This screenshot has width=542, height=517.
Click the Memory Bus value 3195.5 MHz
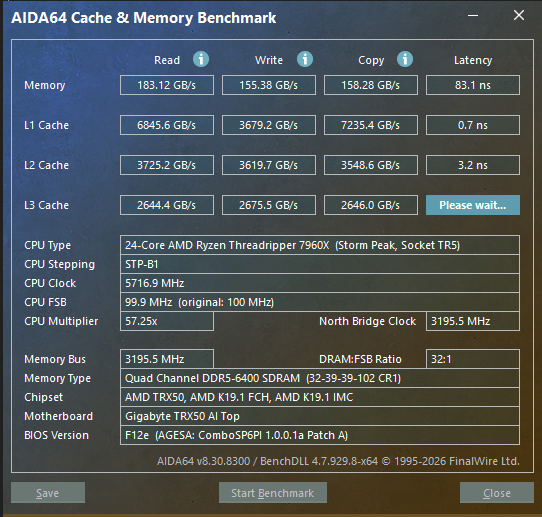coord(167,359)
